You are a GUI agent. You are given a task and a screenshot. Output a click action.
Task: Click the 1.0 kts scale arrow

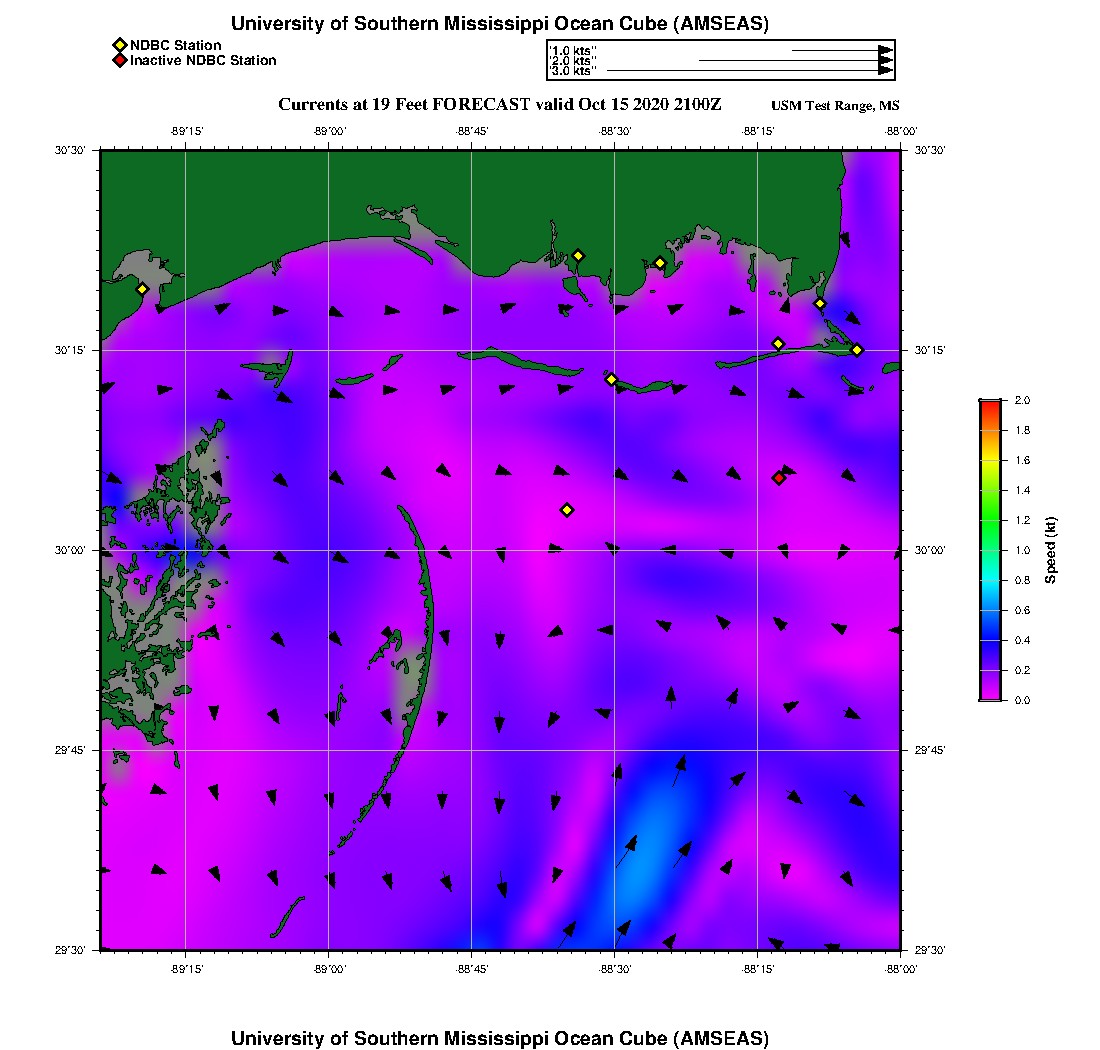841,50
